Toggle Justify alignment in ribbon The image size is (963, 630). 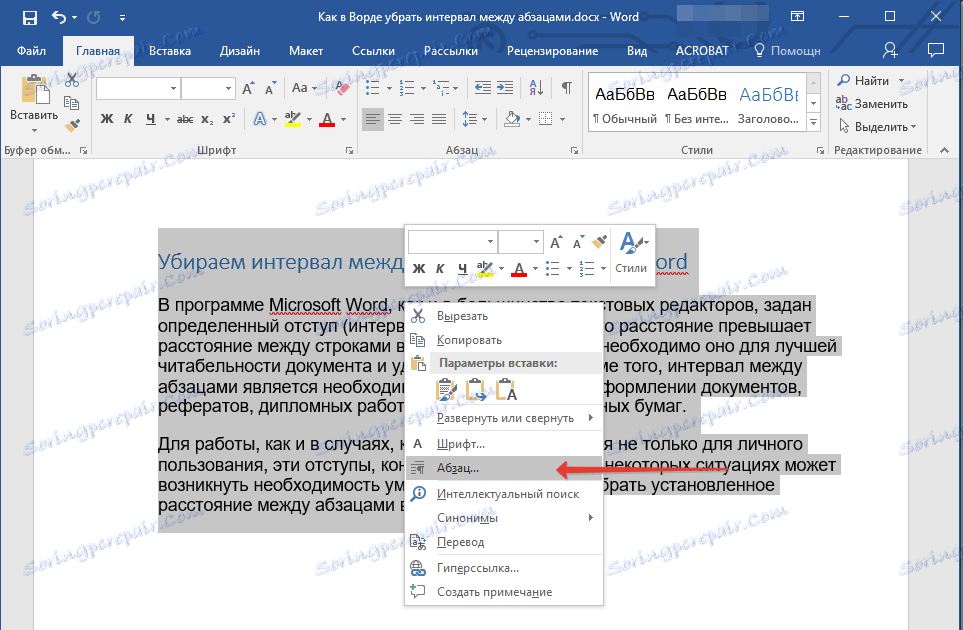point(439,119)
